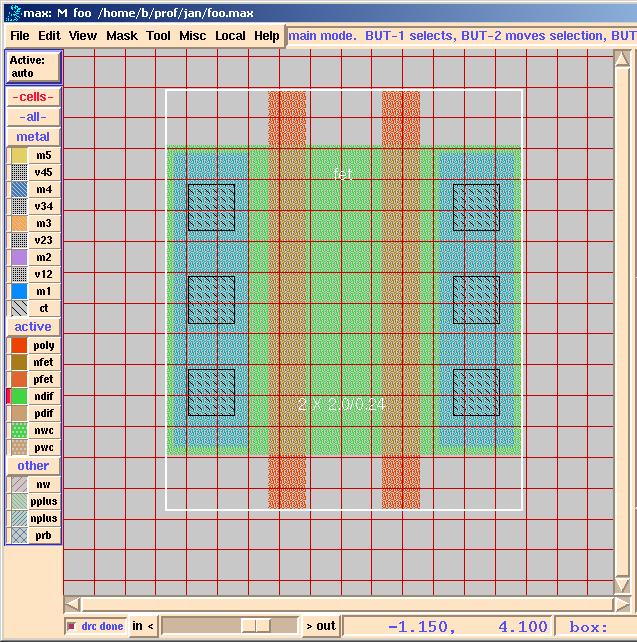Image resolution: width=637 pixels, height=642 pixels.
Task: Click horizontal scrollbar left arrow
Action: point(73,604)
